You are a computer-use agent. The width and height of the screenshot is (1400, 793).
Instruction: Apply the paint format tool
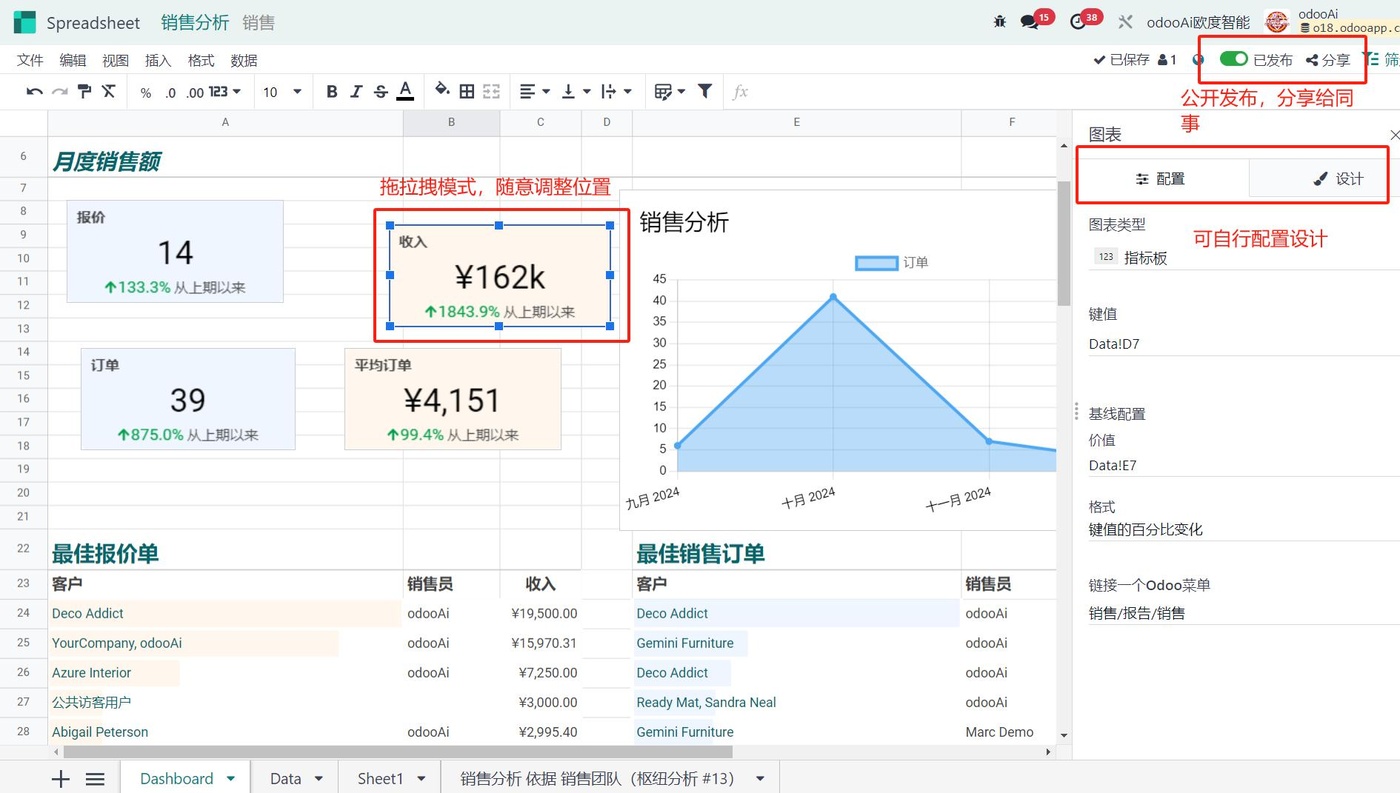[84, 92]
